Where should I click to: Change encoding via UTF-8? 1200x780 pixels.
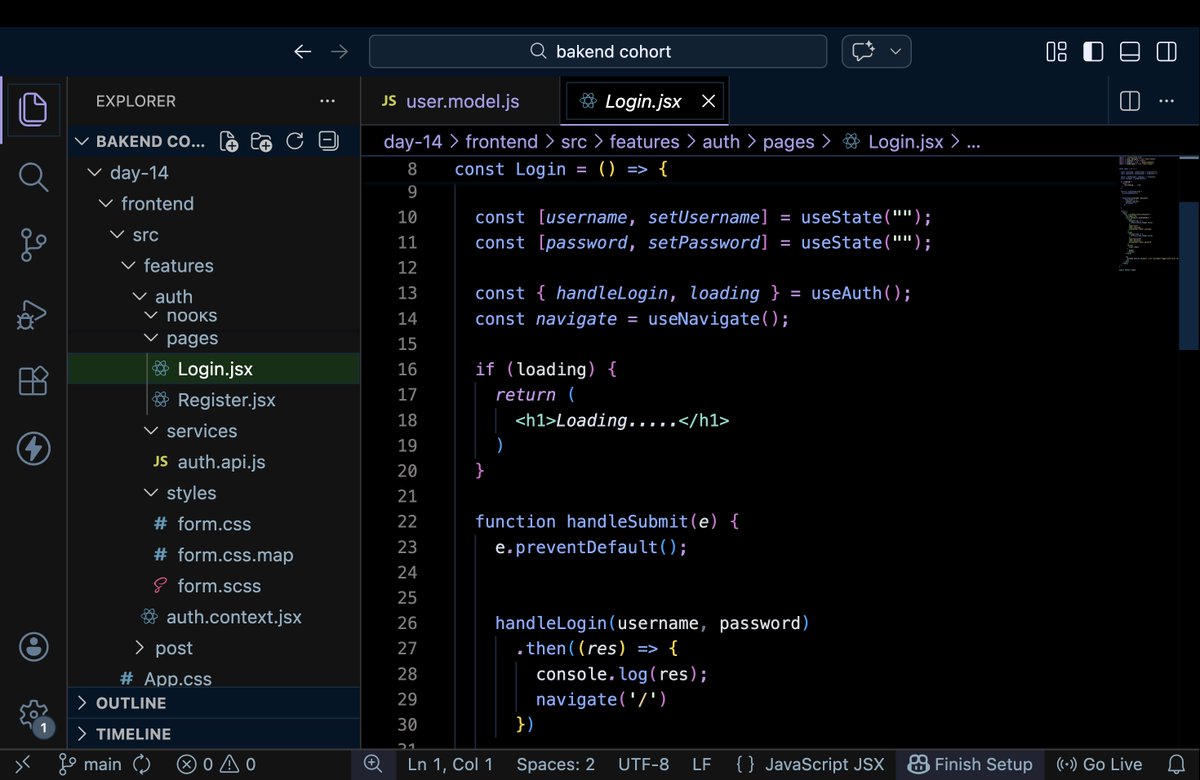[x=643, y=764]
